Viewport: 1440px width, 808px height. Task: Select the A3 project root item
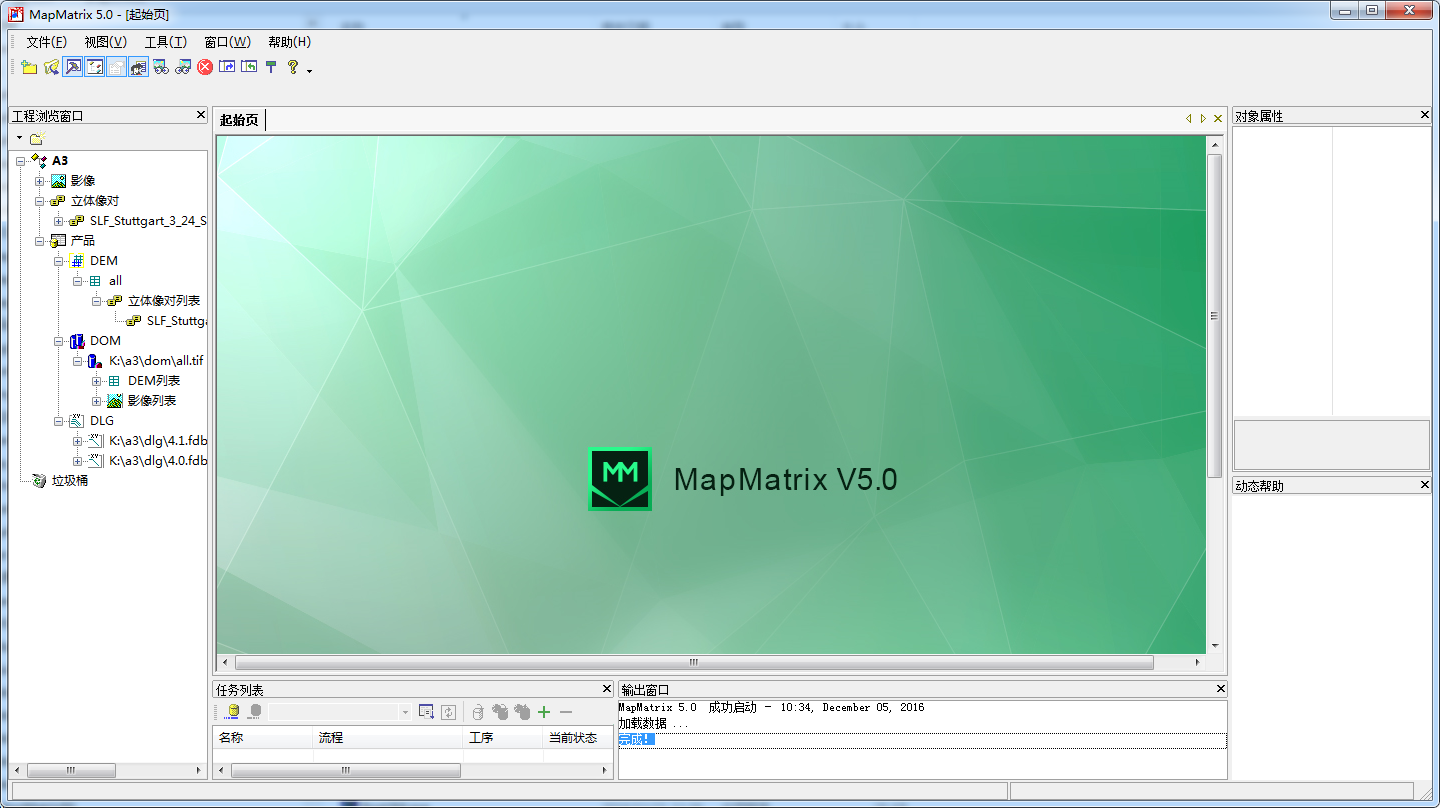pyautogui.click(x=61, y=161)
